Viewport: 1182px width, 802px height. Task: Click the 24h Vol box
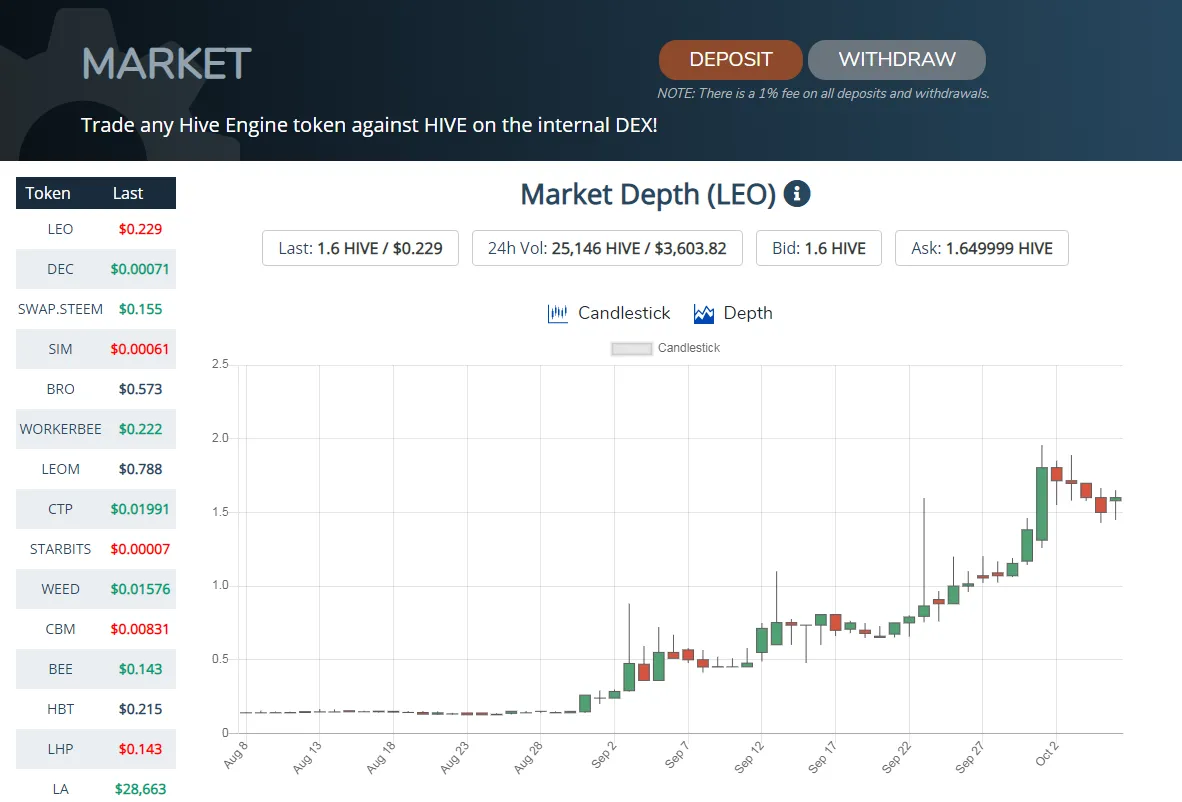[607, 248]
